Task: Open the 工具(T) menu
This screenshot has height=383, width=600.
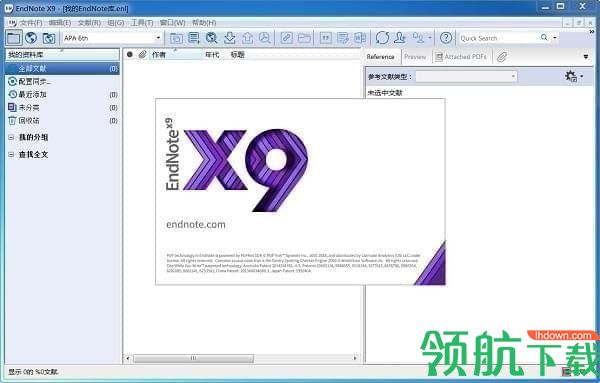Action: click(x=142, y=23)
